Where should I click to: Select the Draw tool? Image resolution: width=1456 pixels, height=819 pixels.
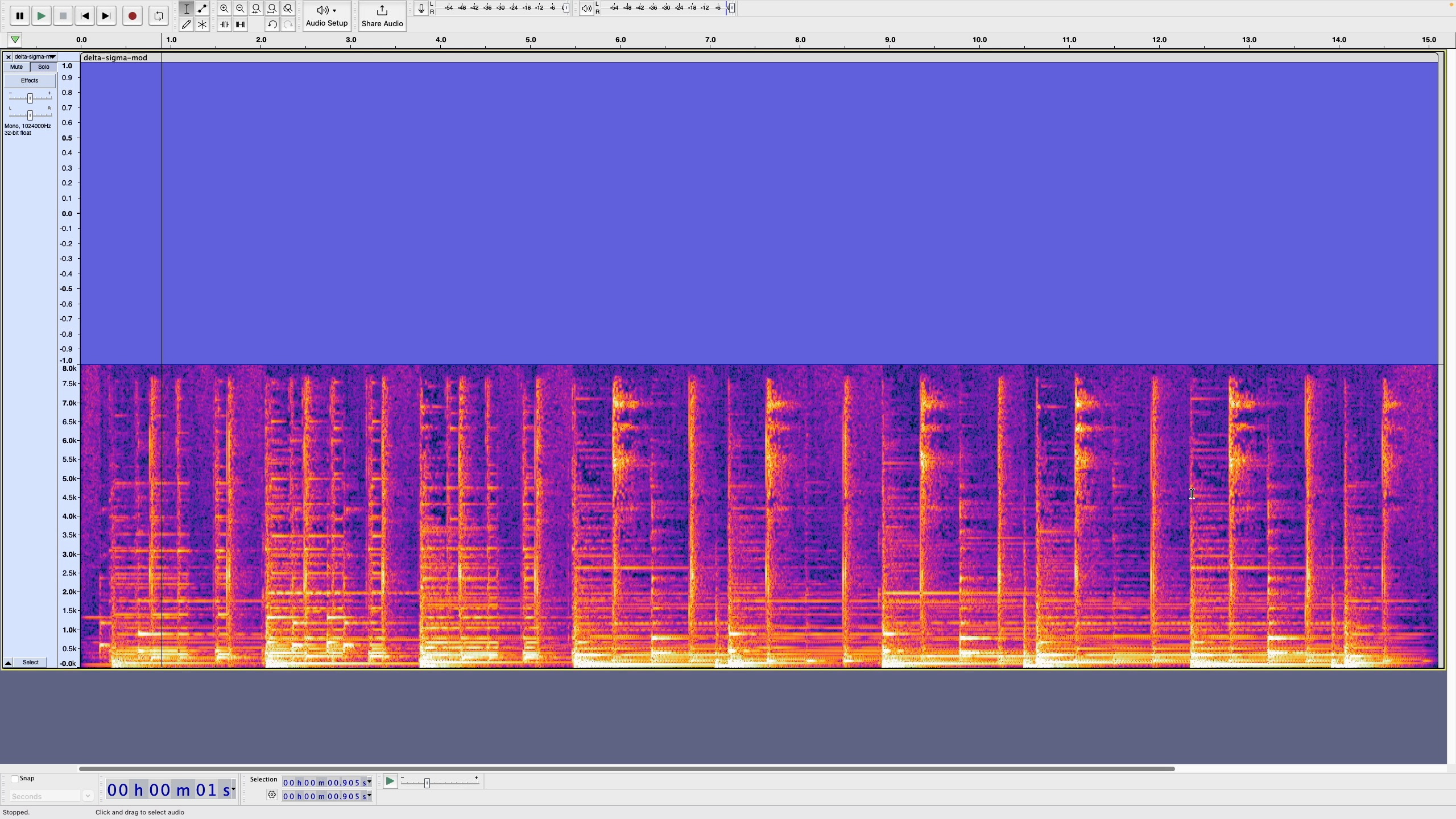point(186,24)
